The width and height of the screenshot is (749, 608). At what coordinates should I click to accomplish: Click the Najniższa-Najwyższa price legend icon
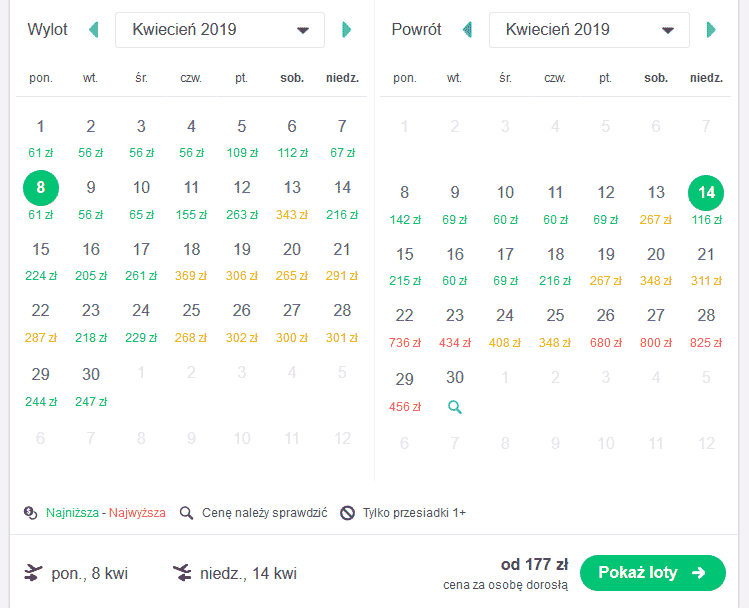tap(31, 513)
